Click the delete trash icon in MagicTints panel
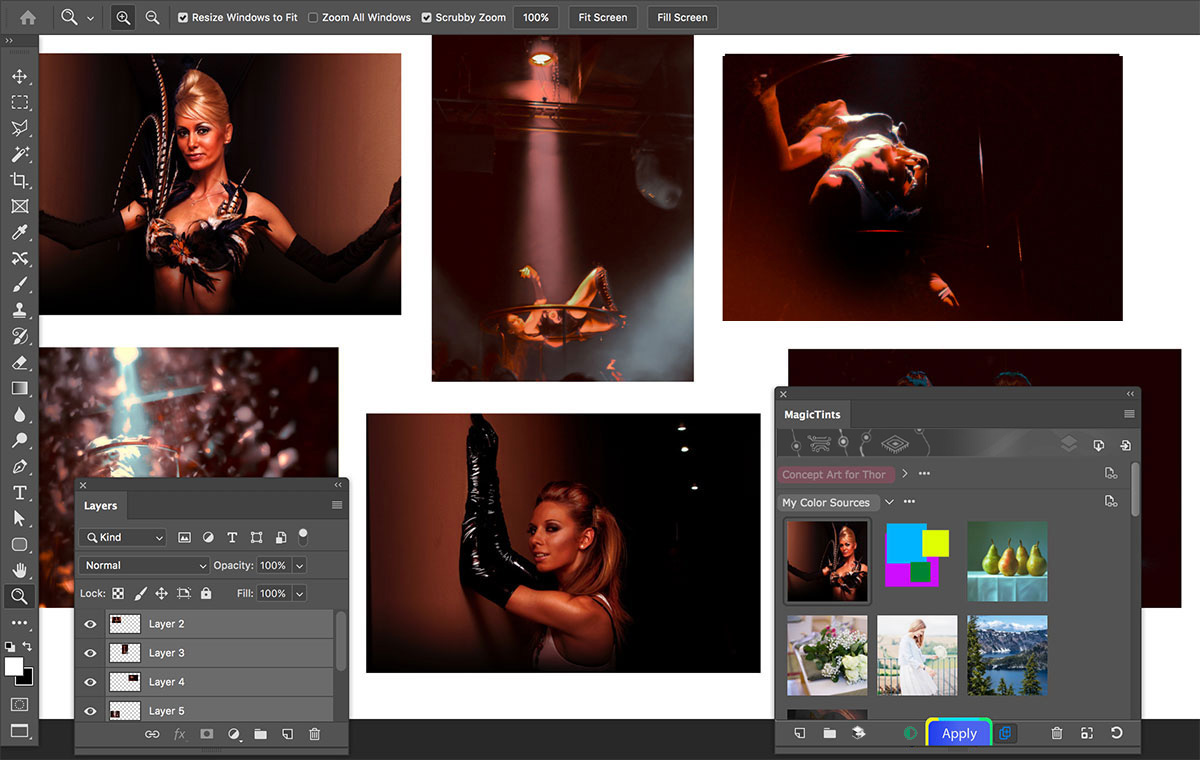1200x760 pixels. [x=1056, y=733]
